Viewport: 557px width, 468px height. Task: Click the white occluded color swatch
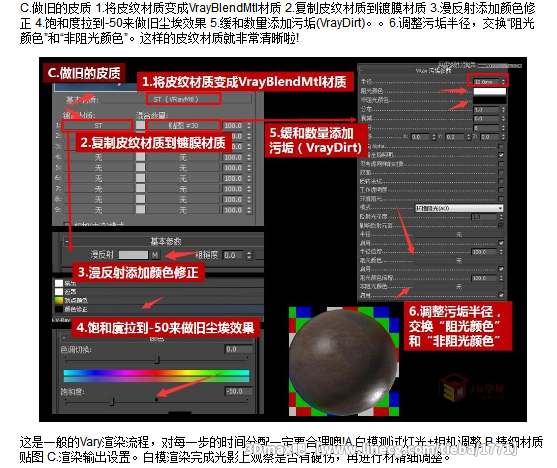point(490,91)
